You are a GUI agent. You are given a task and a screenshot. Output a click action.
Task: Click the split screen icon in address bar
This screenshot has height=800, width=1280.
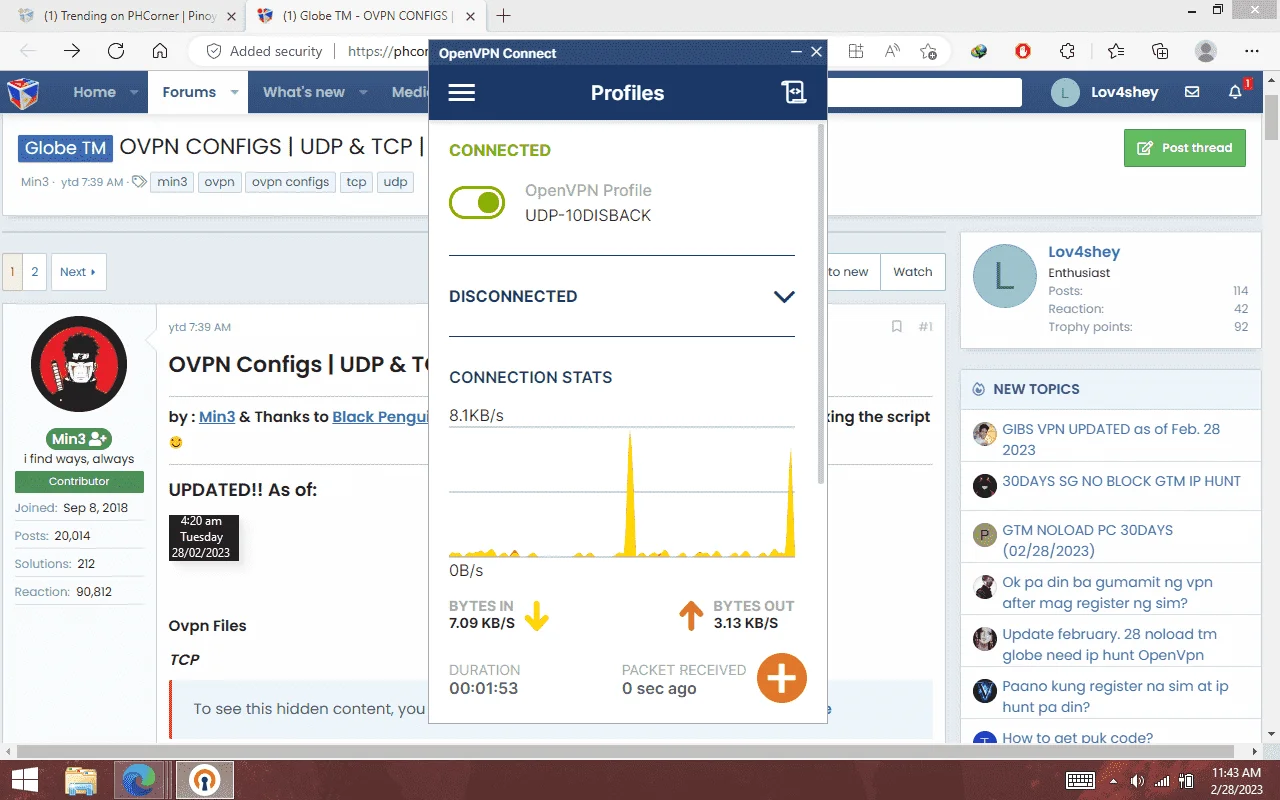click(856, 51)
